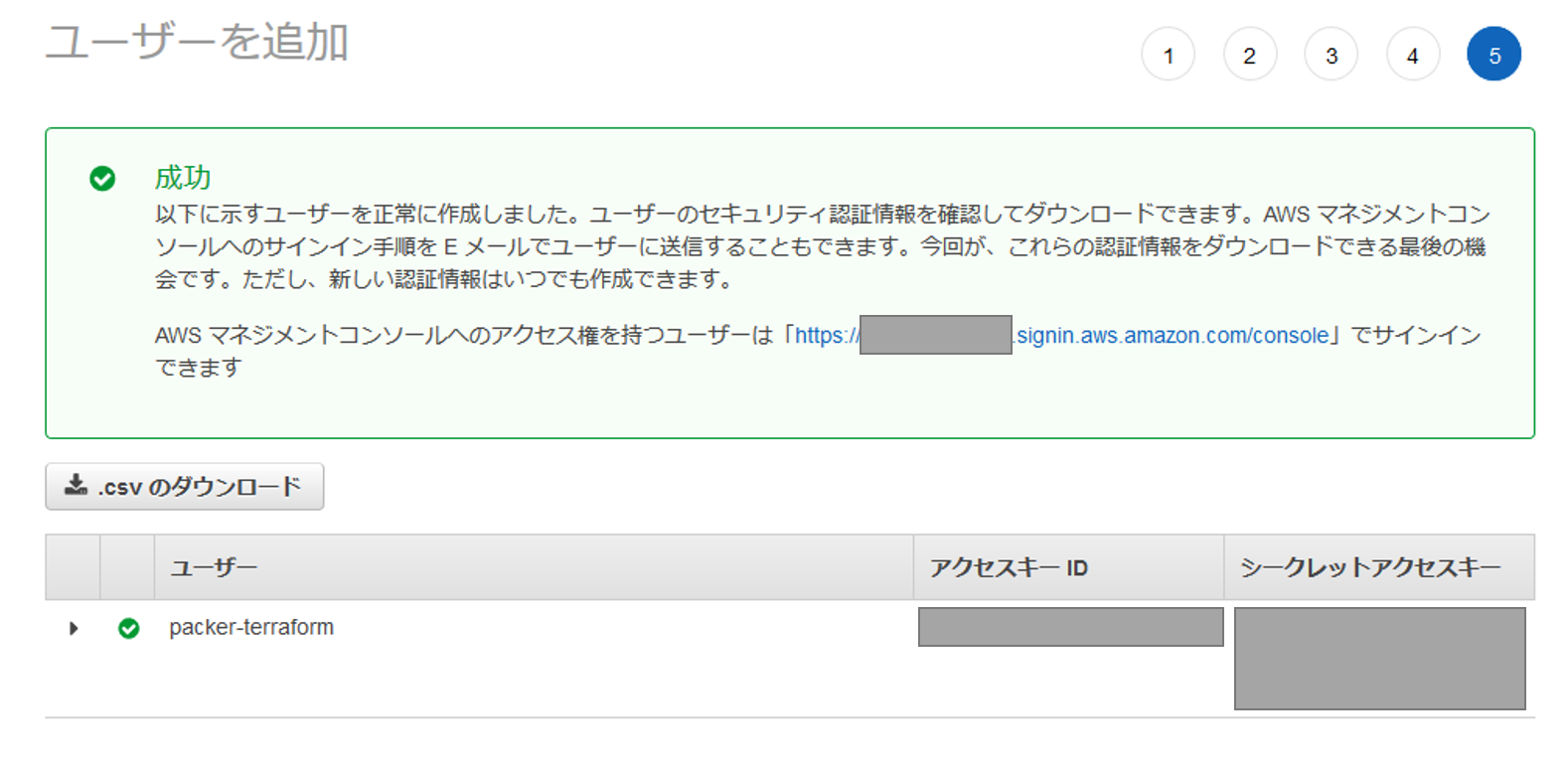
Task: Click the masked account ID in sign-in URL
Action: [x=935, y=335]
